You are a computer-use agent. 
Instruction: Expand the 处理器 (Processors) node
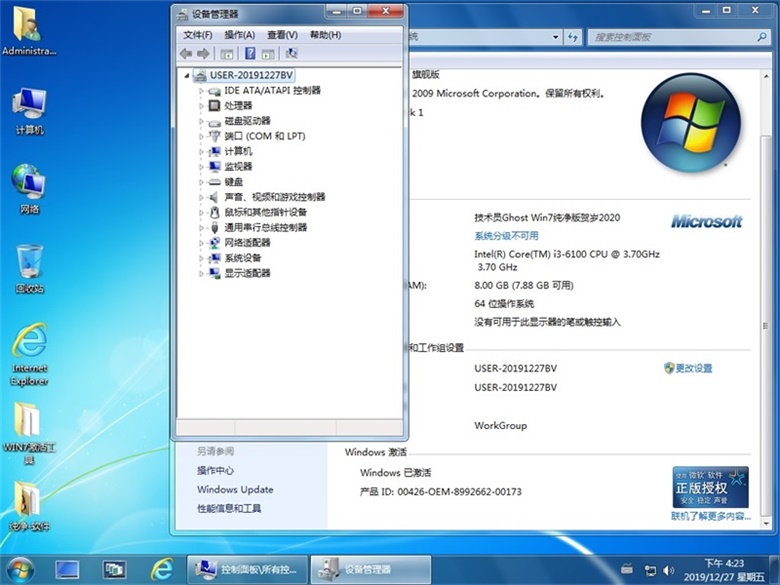(x=201, y=106)
